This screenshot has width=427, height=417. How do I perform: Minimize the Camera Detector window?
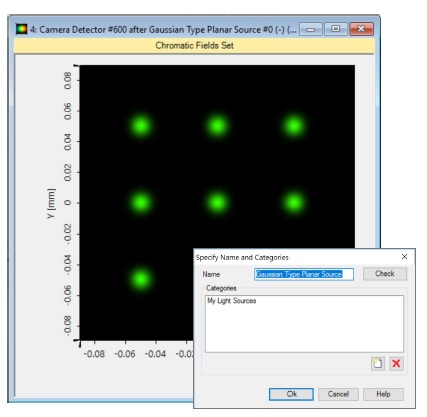coord(311,29)
